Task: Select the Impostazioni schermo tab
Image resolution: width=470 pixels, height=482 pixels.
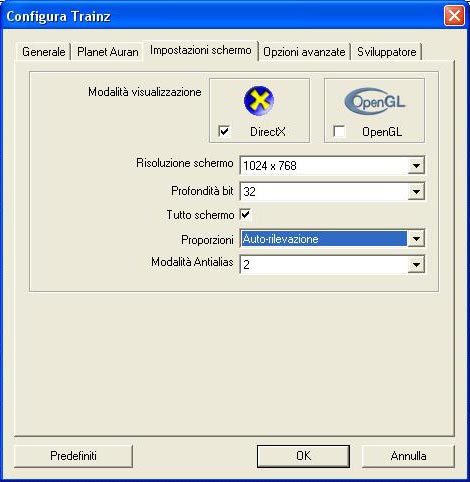Action: (x=201, y=50)
